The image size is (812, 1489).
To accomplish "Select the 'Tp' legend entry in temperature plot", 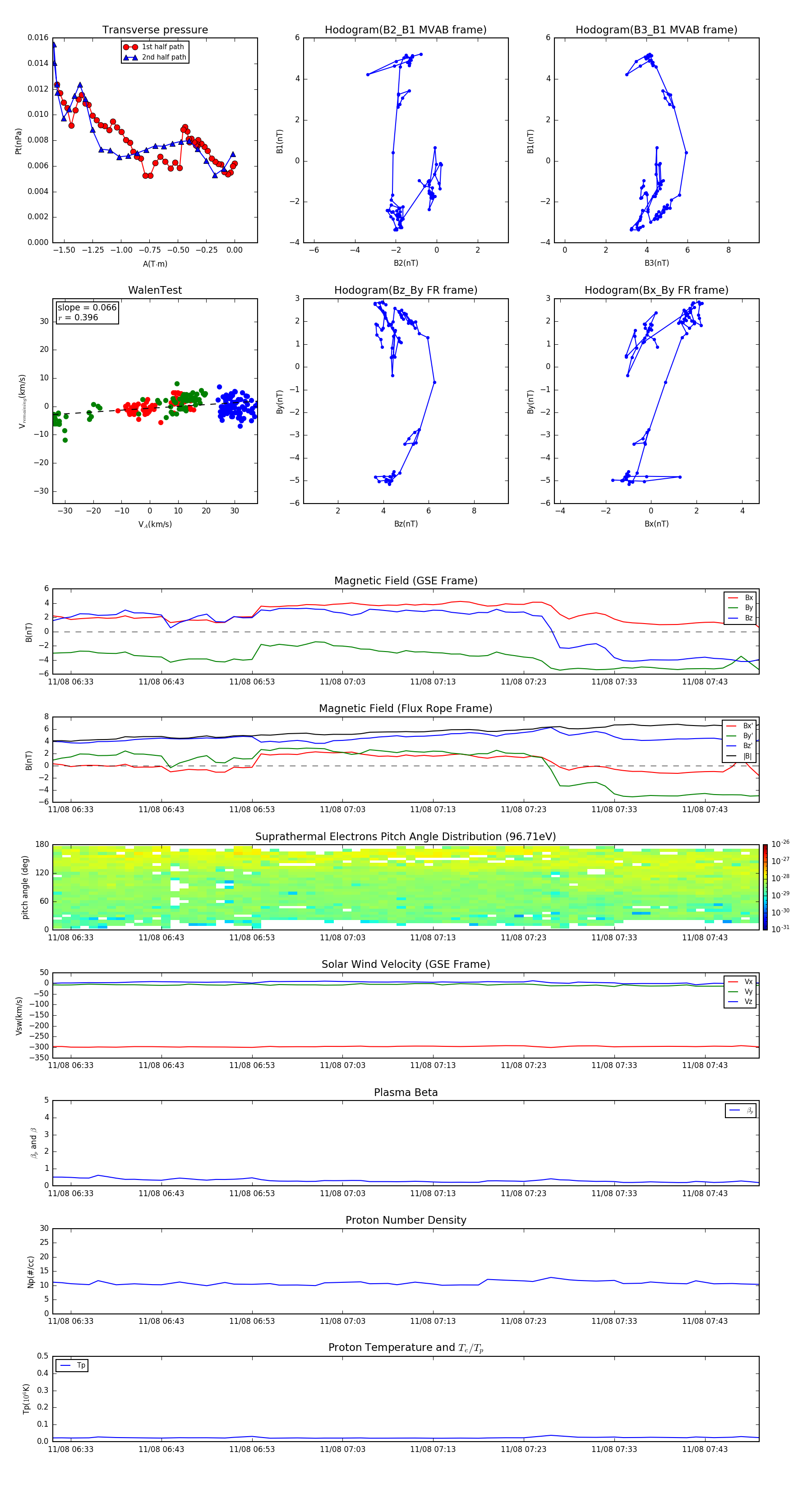I will coord(73,1365).
